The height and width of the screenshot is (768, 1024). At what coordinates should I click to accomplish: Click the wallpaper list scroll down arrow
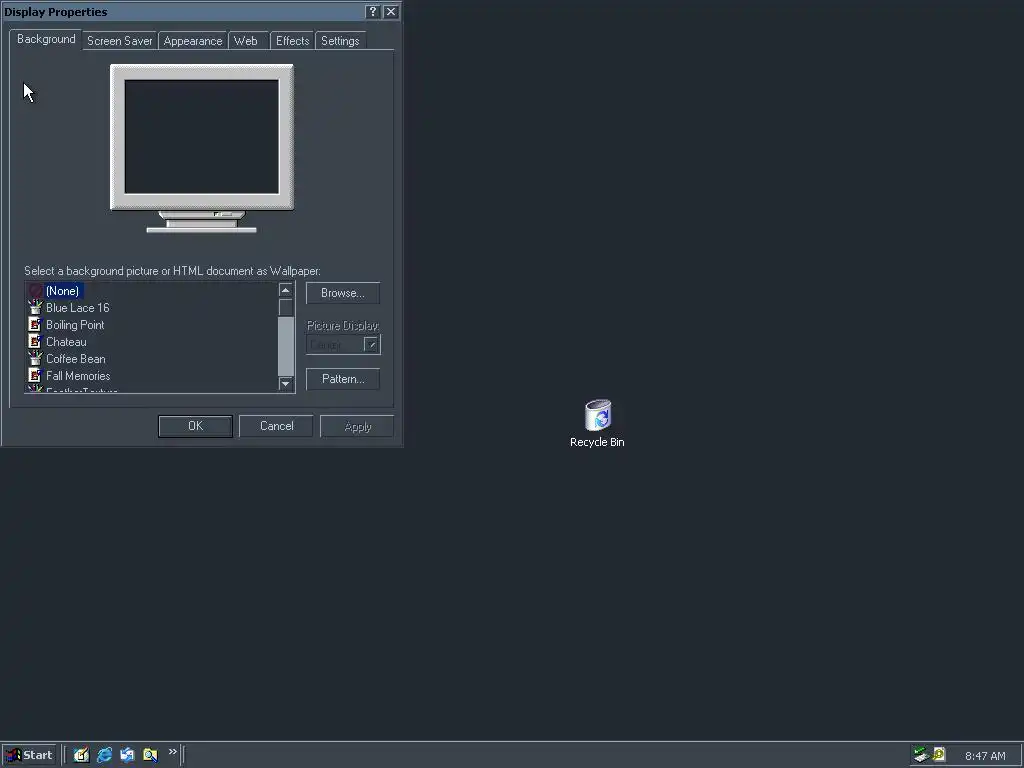[285, 384]
